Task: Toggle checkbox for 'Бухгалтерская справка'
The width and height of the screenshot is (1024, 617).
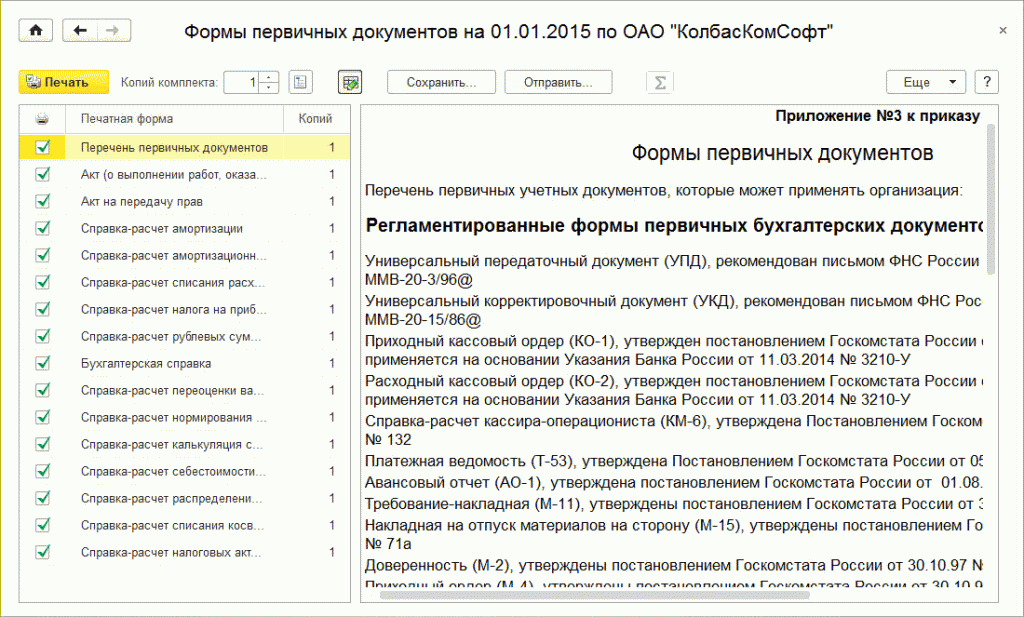Action: click(42, 363)
